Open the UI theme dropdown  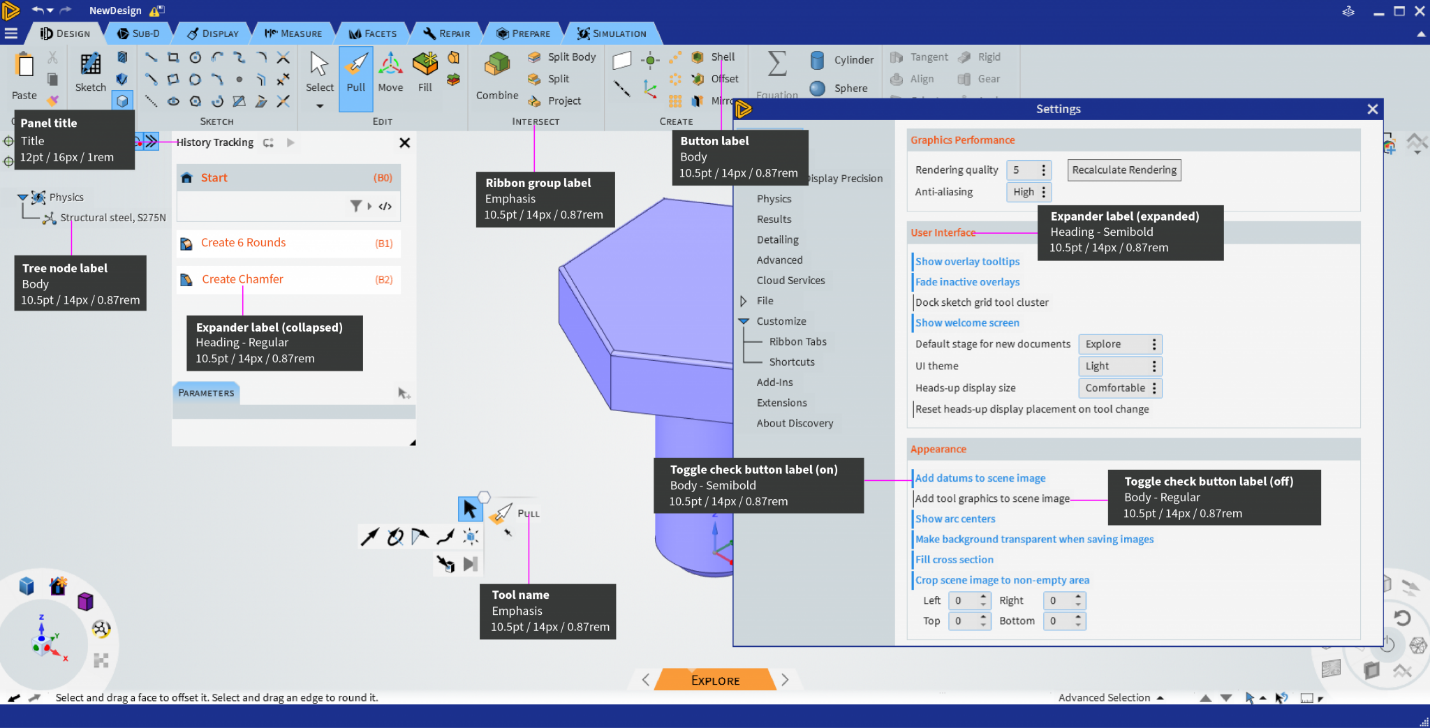pyautogui.click(x=1120, y=366)
